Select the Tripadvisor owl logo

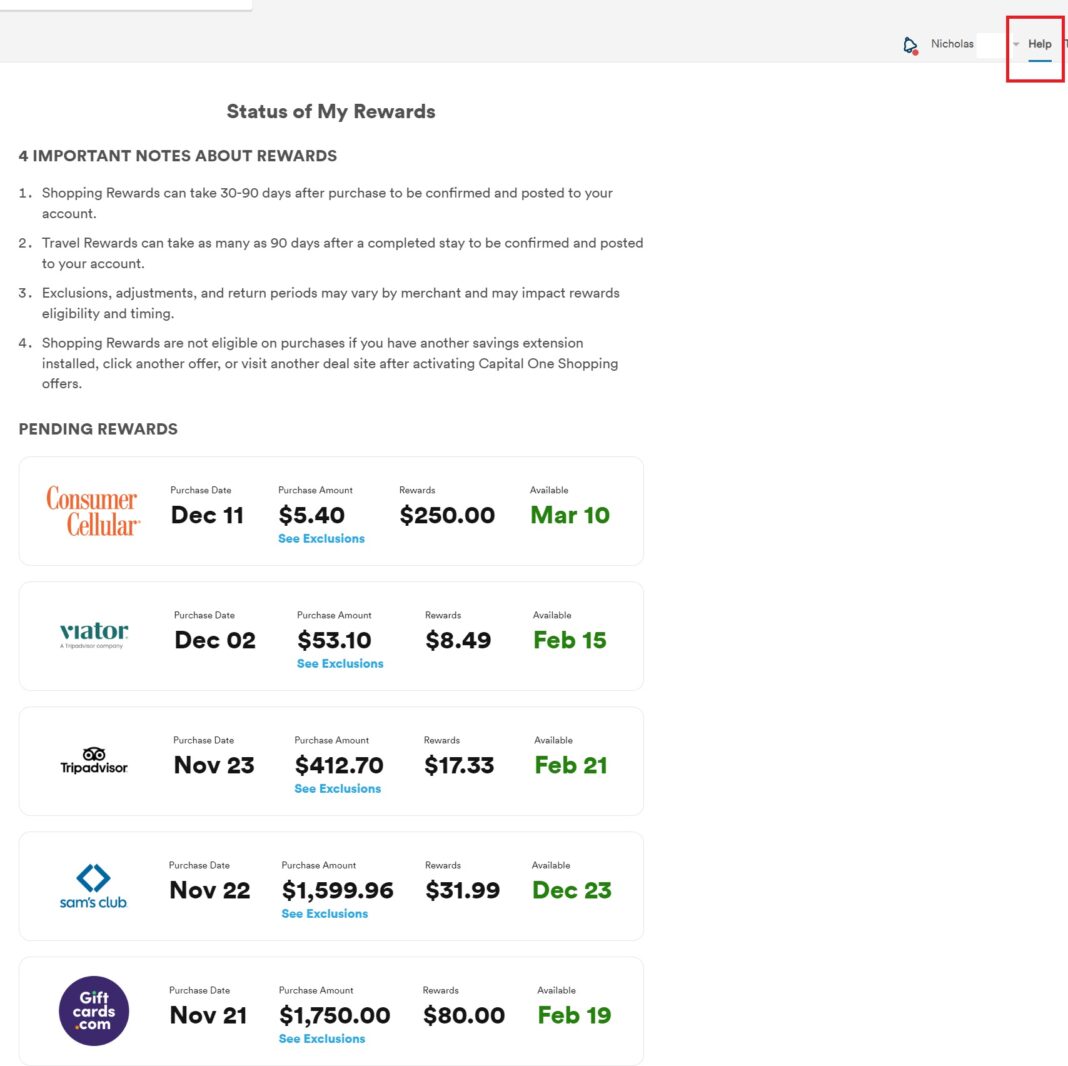(x=93, y=761)
